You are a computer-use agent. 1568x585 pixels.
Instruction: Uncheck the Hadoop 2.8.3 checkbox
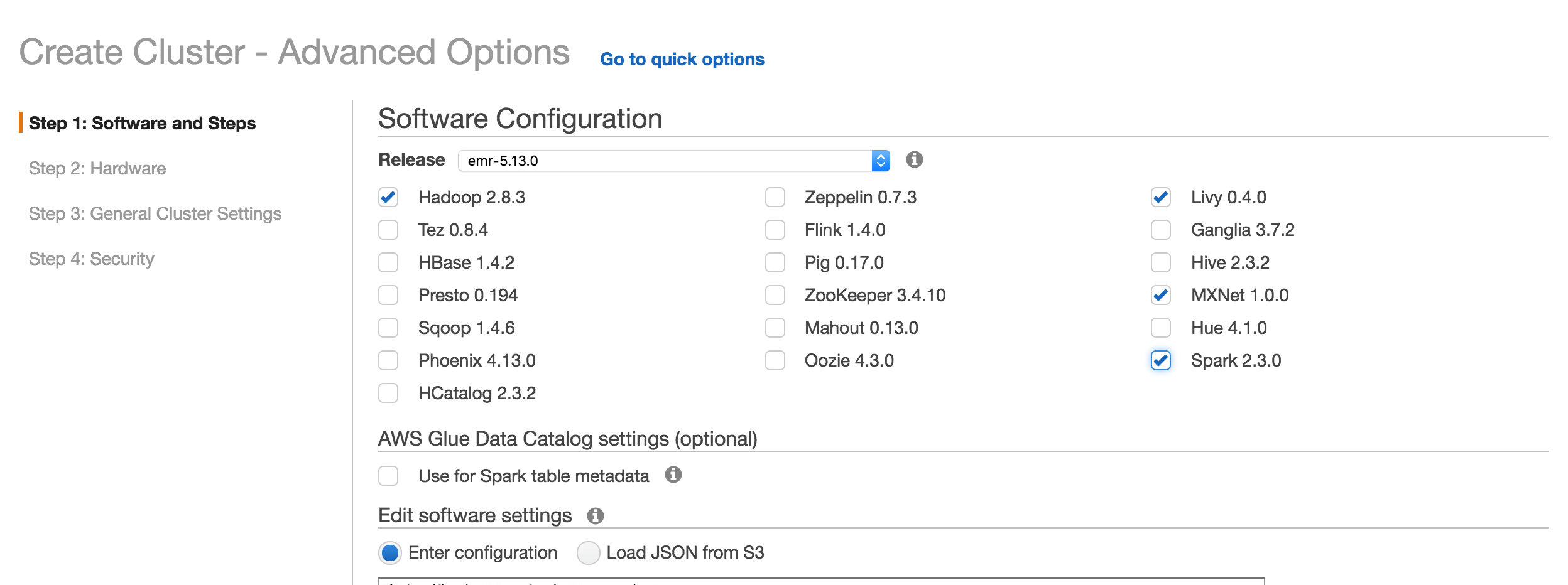point(388,197)
